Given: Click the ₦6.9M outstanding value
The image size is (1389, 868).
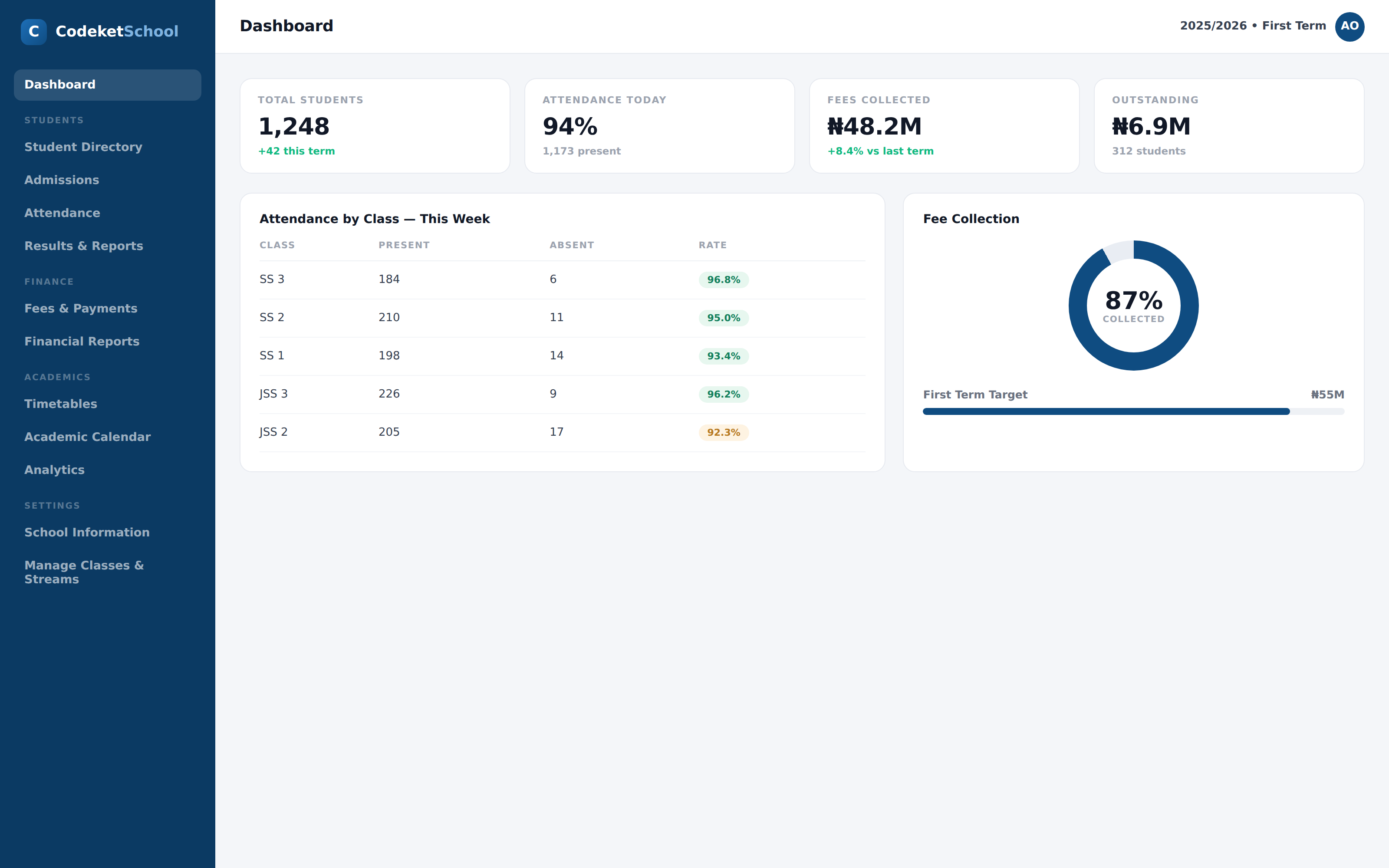Looking at the screenshot, I should (1151, 126).
